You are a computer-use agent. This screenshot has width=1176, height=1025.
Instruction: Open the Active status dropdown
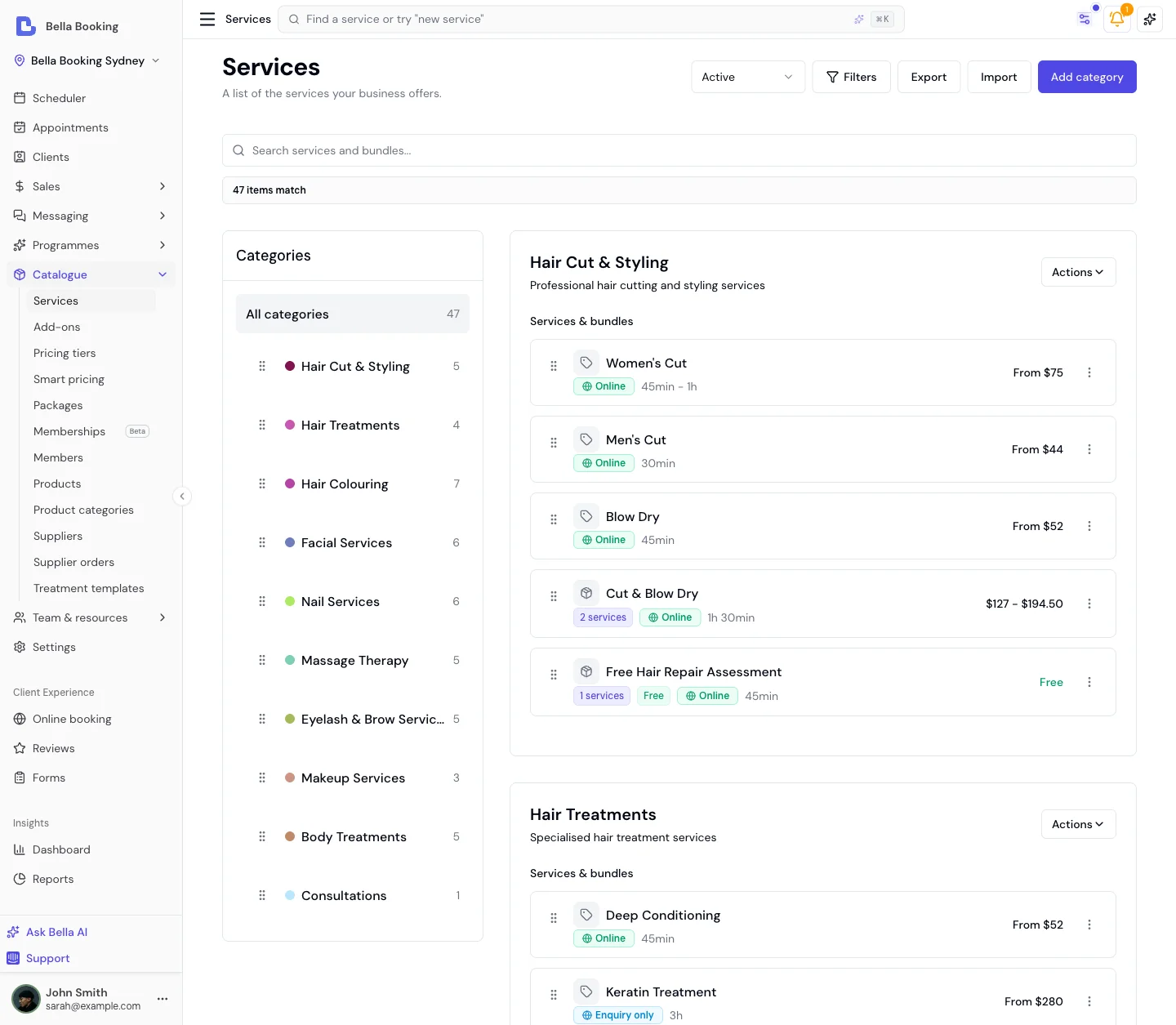(748, 77)
